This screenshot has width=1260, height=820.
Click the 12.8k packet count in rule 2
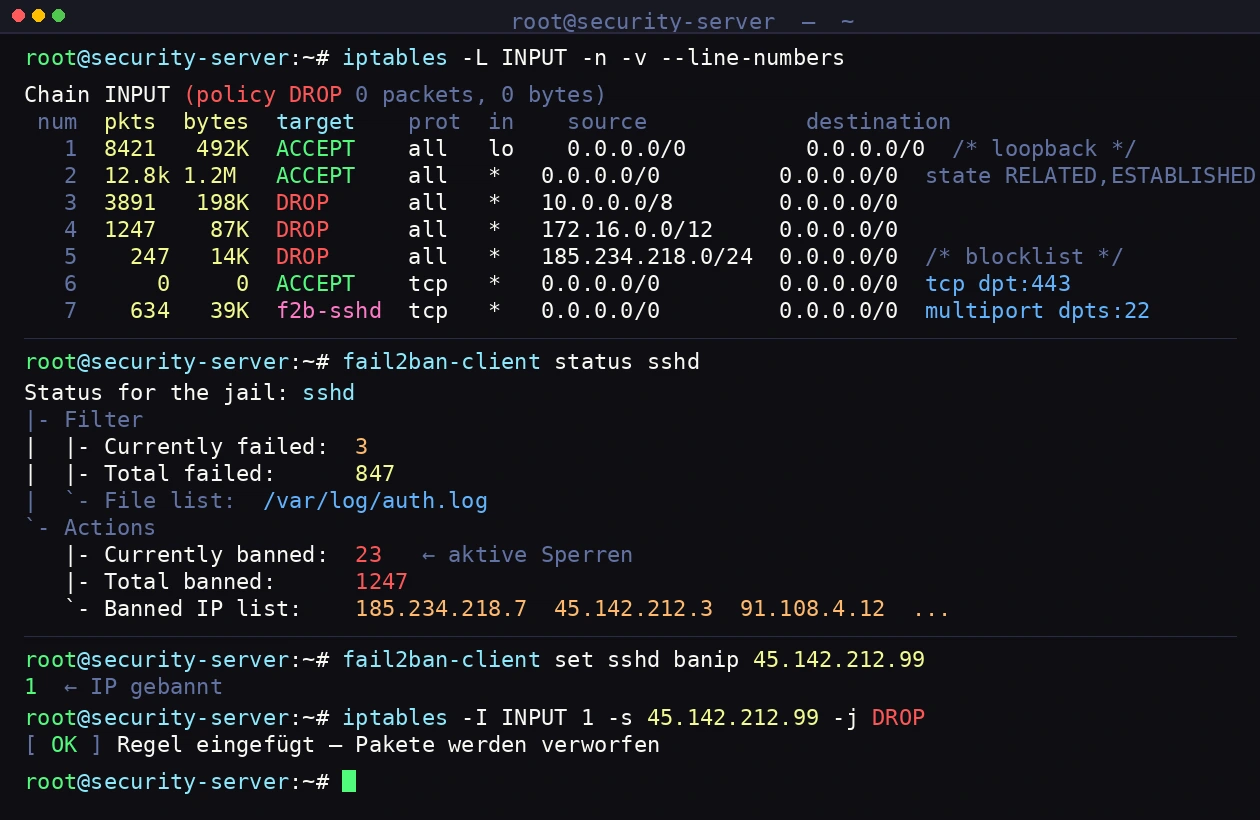click(137, 176)
